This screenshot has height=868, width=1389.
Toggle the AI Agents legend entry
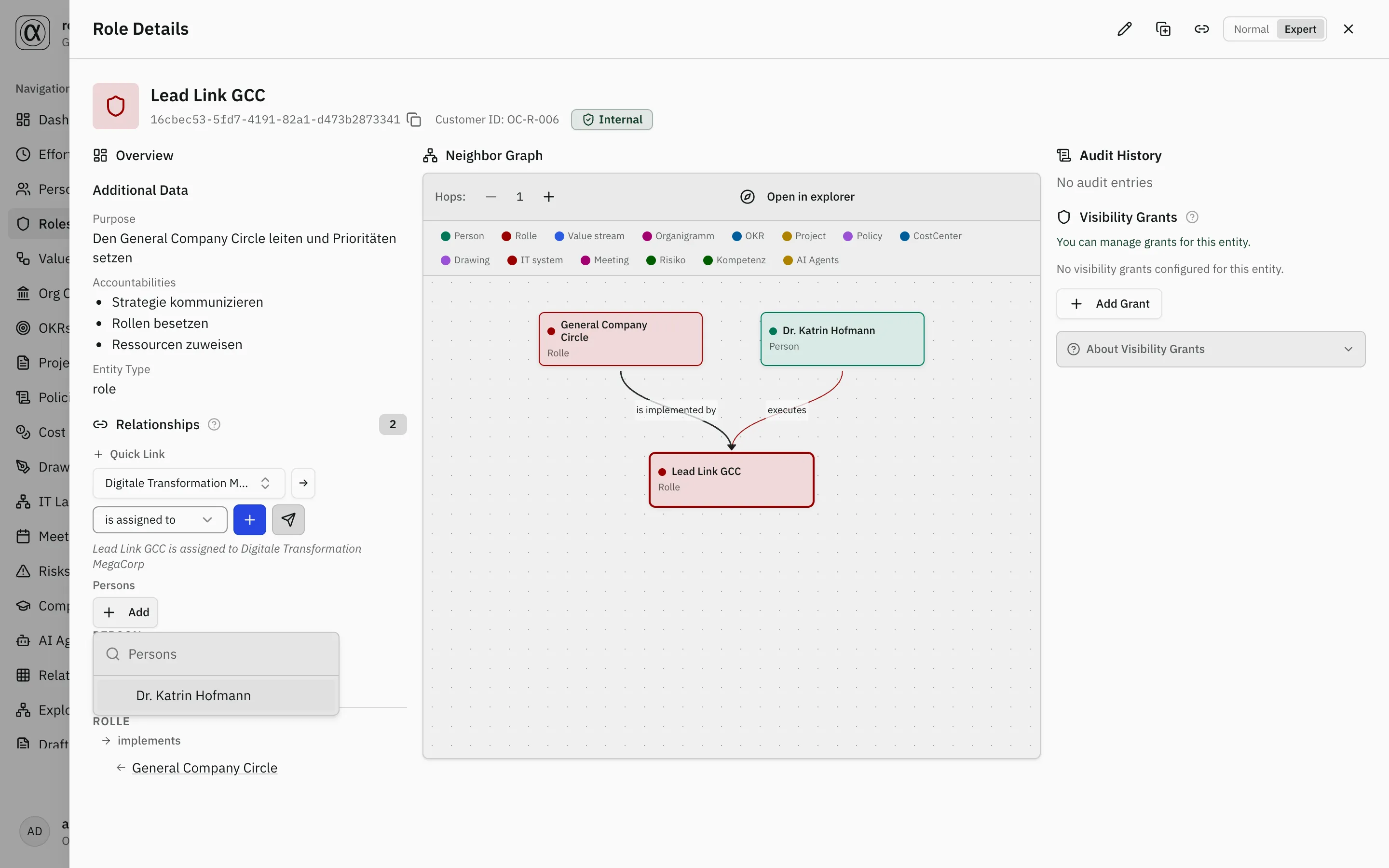(x=810, y=260)
